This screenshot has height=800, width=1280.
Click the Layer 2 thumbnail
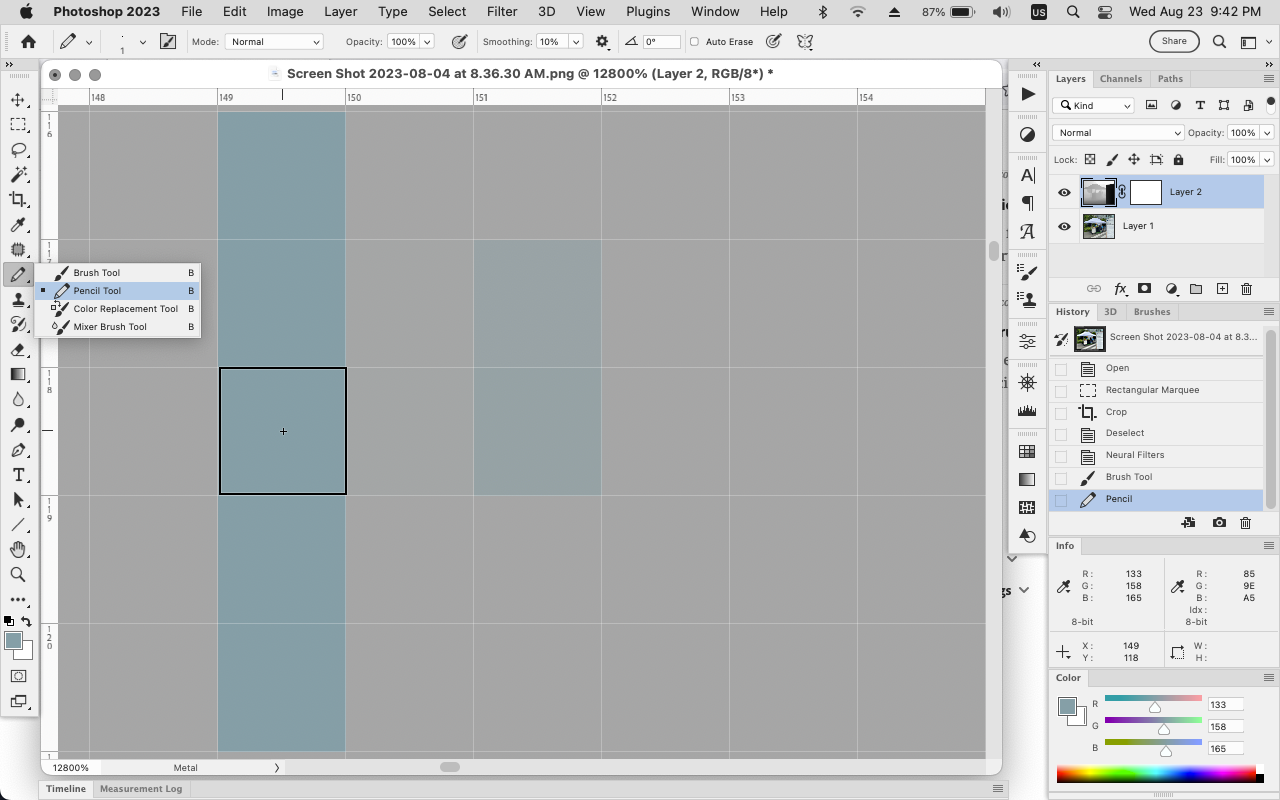1097,191
